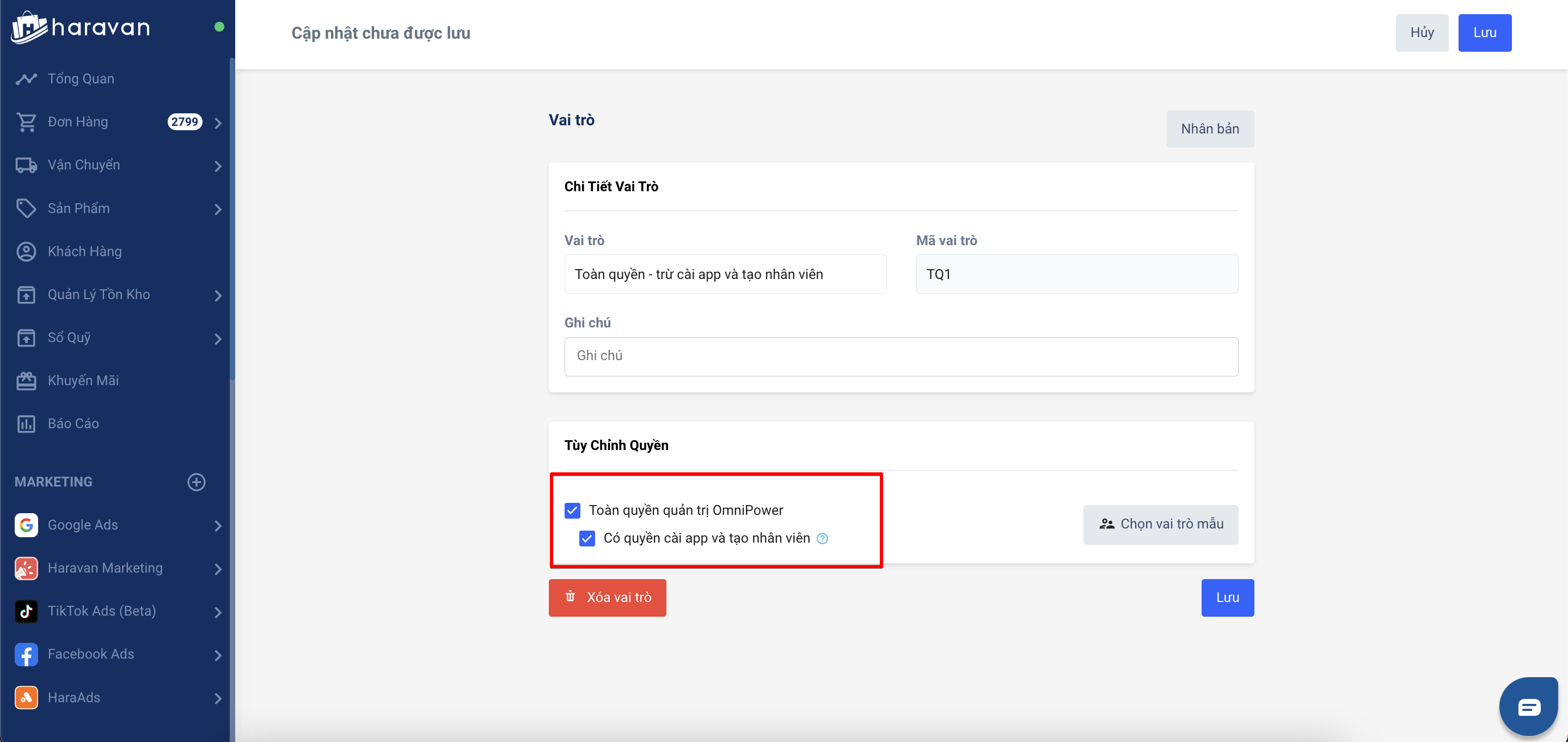Open the Đơn Hàng menu item
1568x742 pixels.
tap(114, 122)
